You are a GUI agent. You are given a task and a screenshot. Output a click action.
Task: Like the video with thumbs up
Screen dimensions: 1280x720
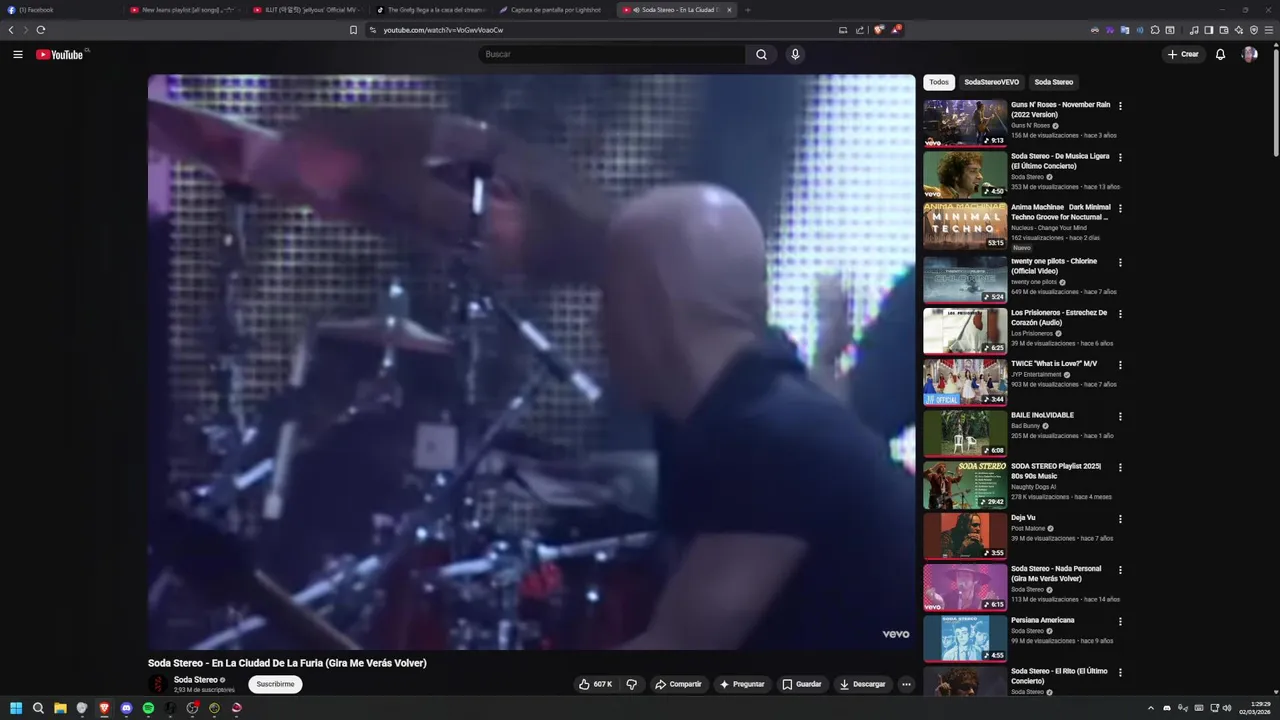(x=595, y=684)
